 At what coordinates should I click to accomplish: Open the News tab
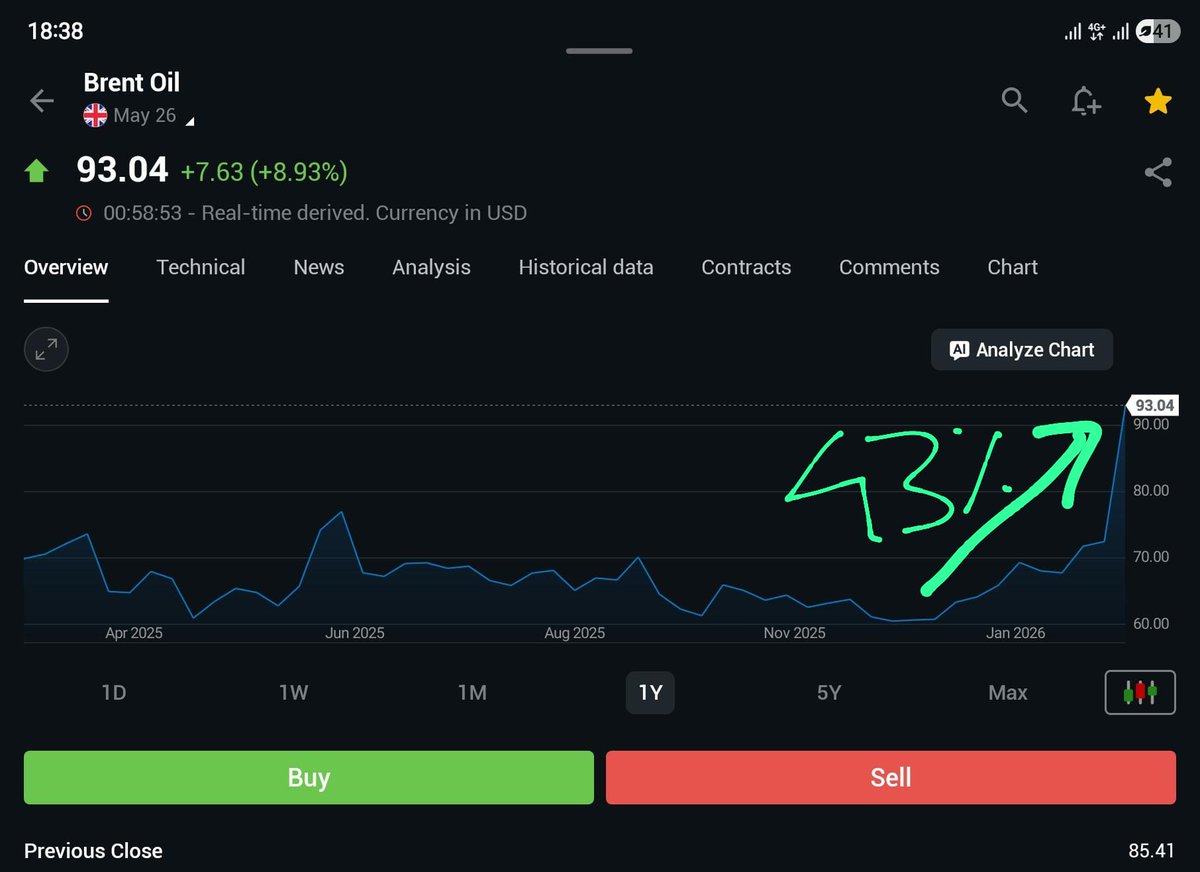click(319, 267)
